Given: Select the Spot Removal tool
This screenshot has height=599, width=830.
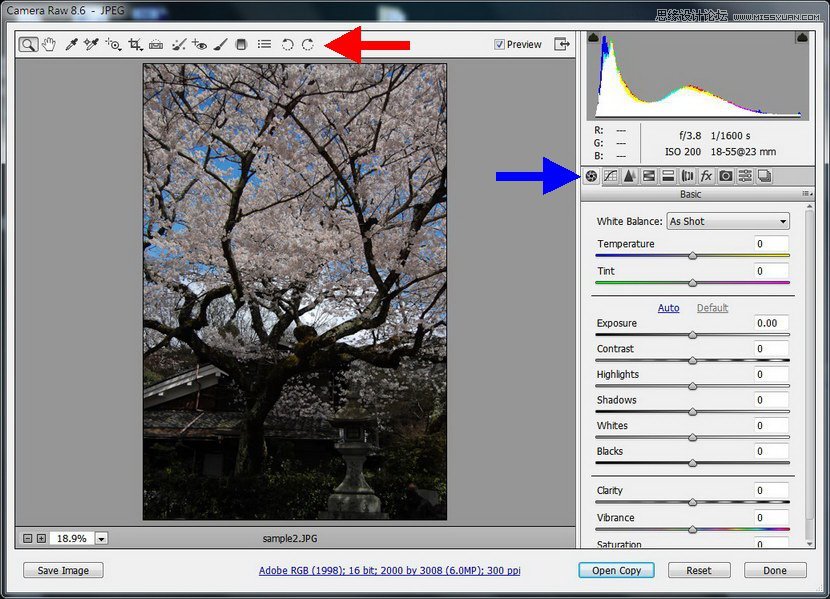Looking at the screenshot, I should click(x=179, y=44).
